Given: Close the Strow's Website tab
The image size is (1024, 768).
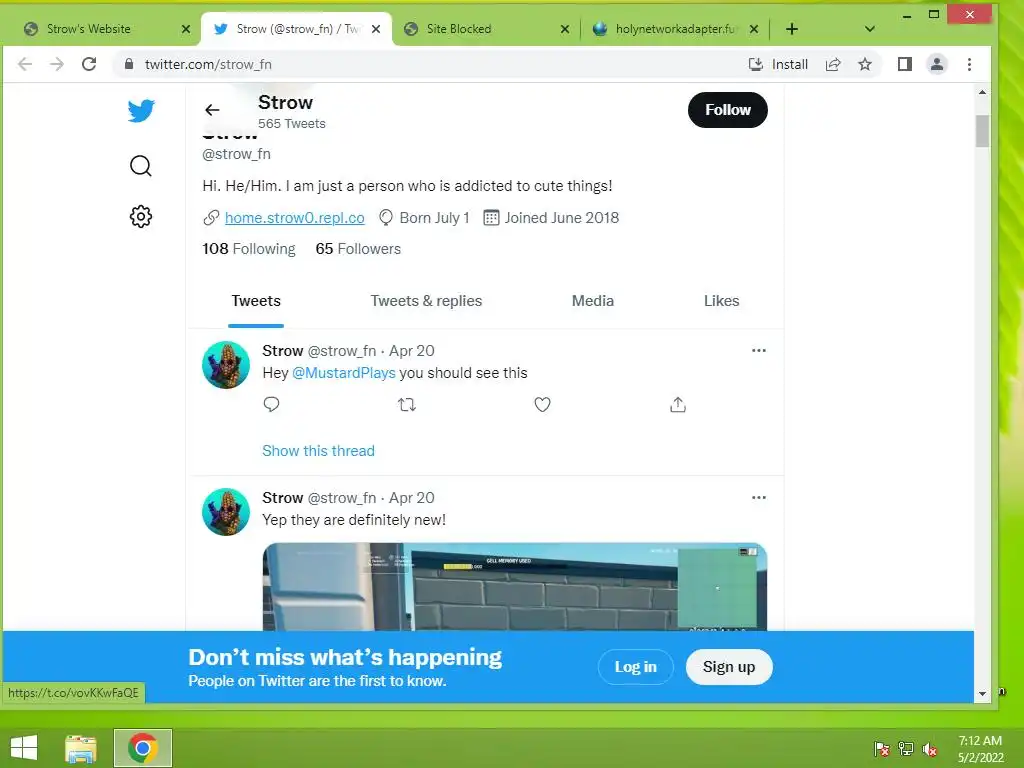Looking at the screenshot, I should click(185, 29).
